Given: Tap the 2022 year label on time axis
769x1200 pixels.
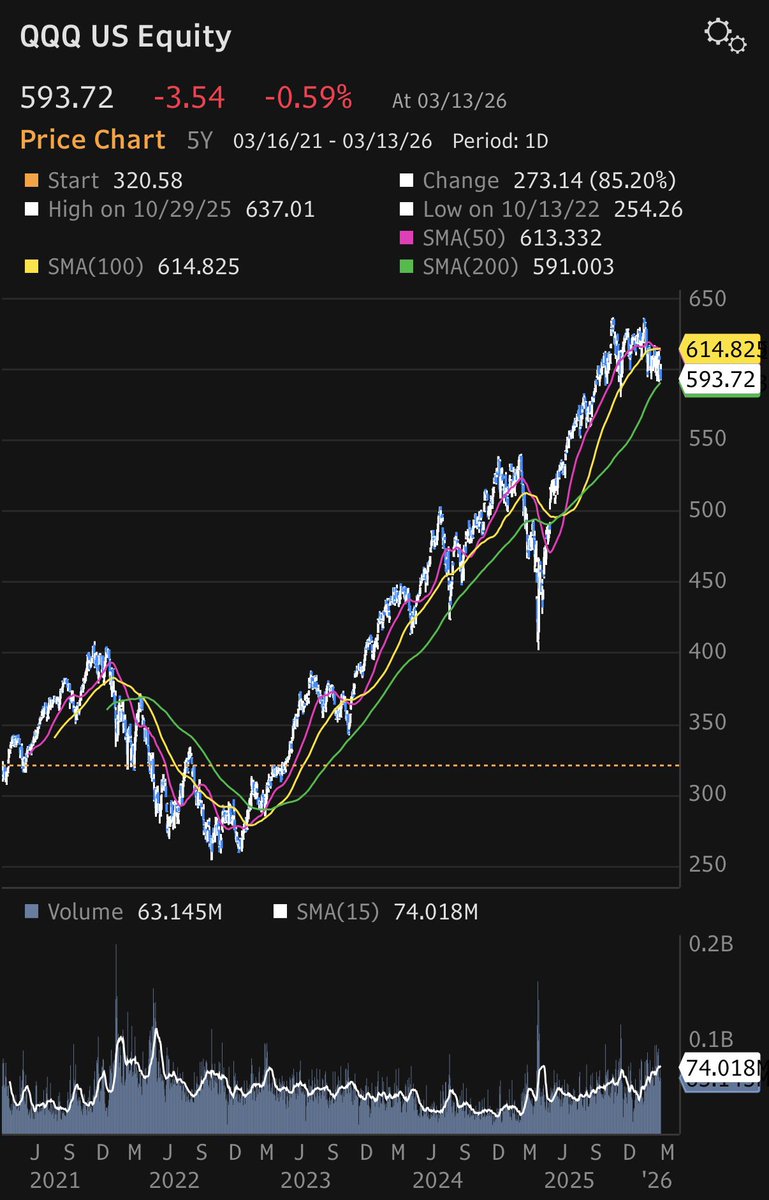Looking at the screenshot, I should click(172, 1181).
